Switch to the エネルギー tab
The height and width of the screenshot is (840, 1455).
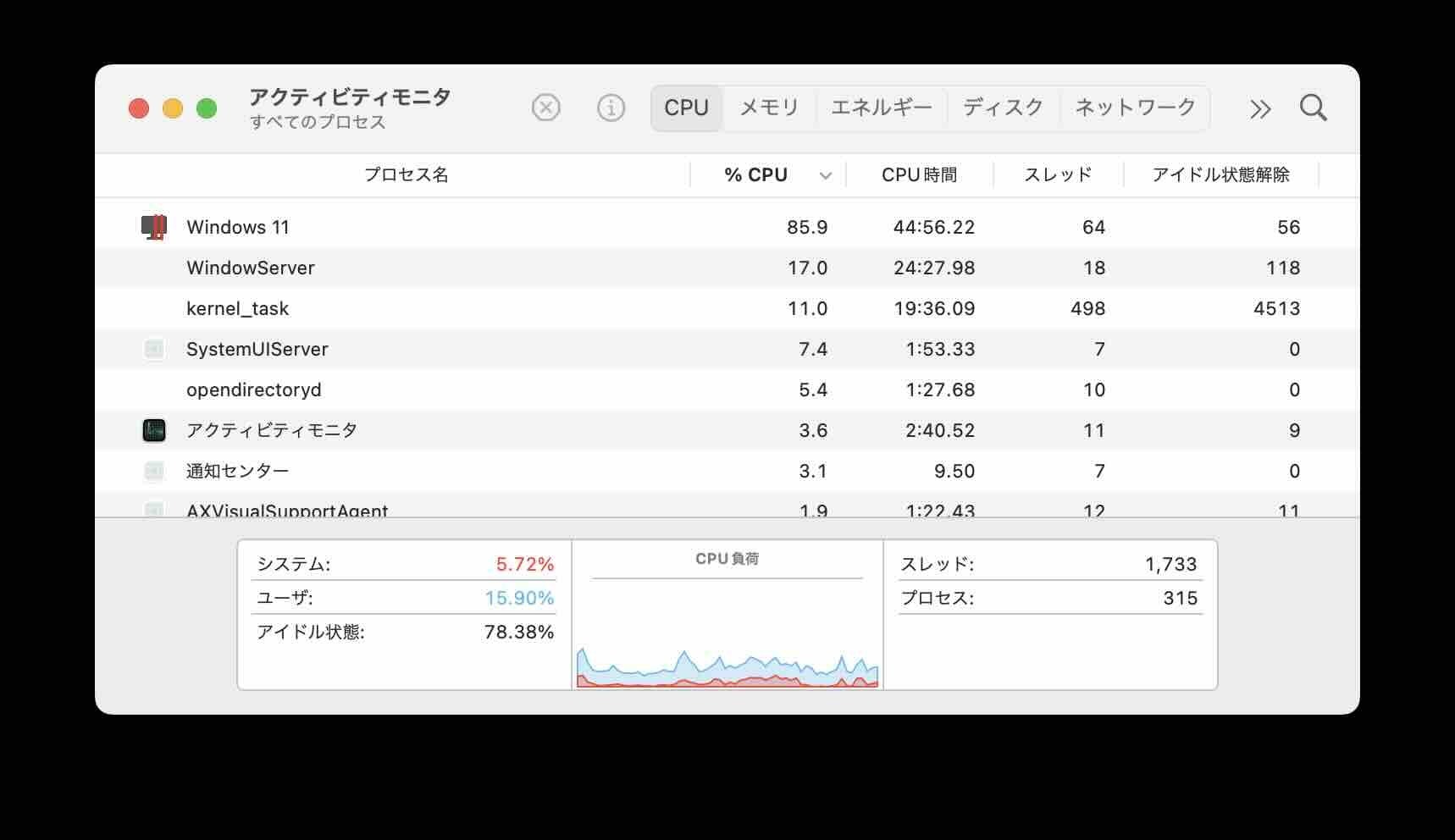click(881, 108)
